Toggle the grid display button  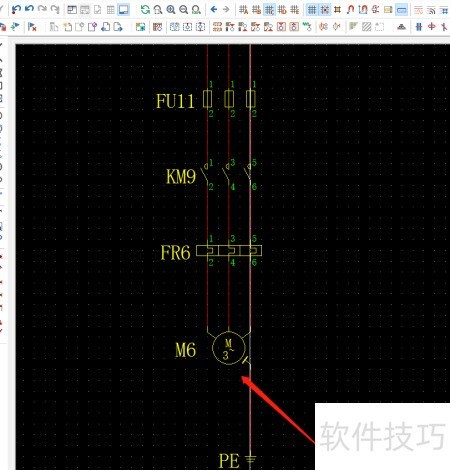click(x=312, y=10)
